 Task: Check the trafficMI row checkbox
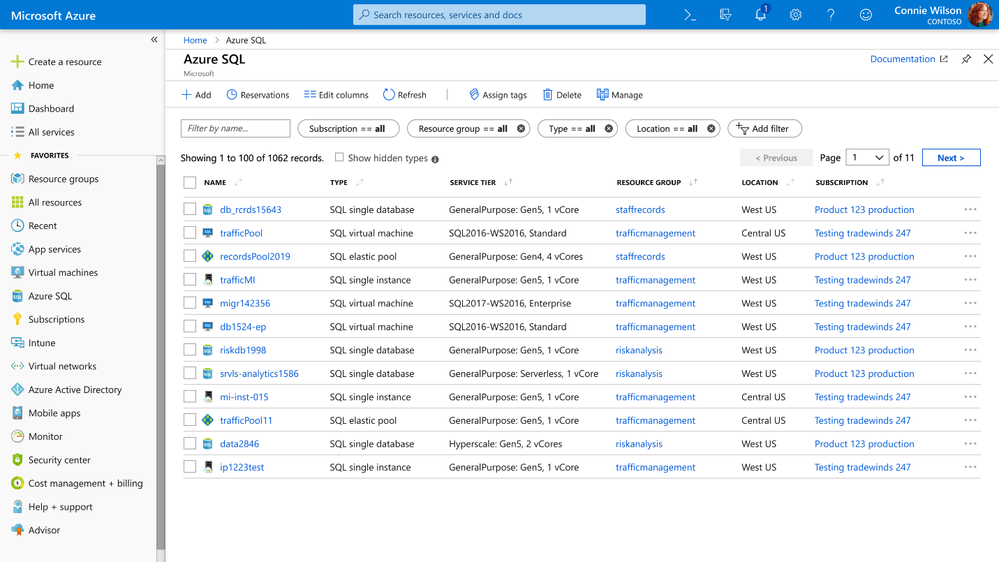(190, 279)
